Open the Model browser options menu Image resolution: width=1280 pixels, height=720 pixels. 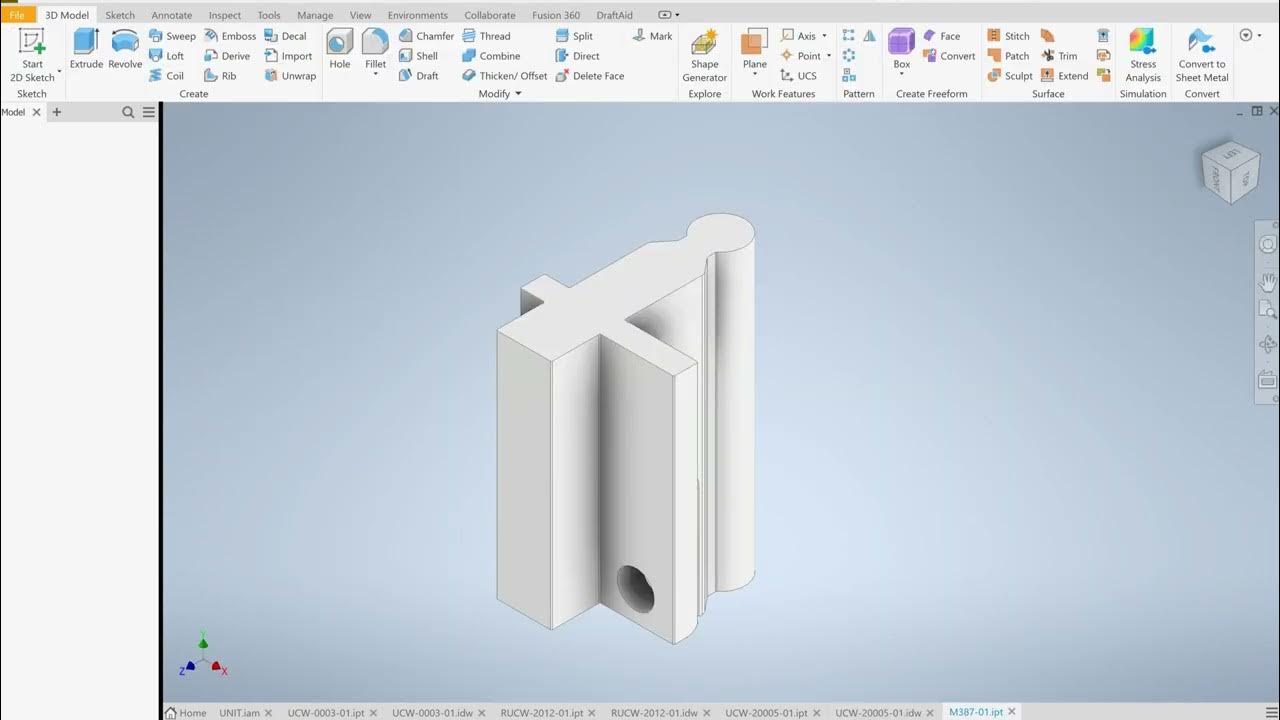[x=149, y=112]
